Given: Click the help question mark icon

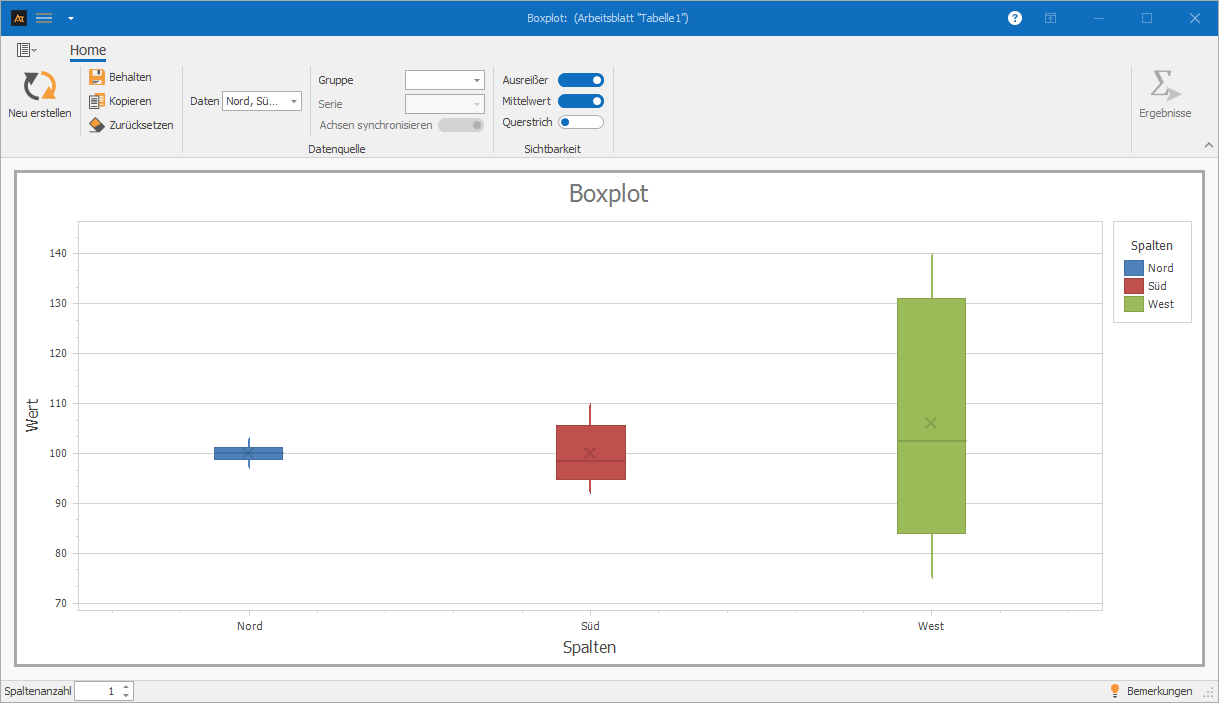Looking at the screenshot, I should tap(1015, 18).
